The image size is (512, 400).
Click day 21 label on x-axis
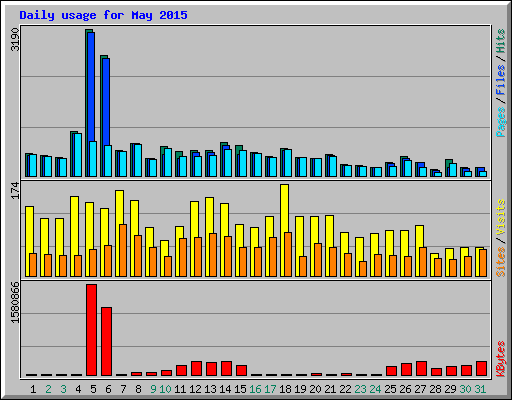point(330,389)
